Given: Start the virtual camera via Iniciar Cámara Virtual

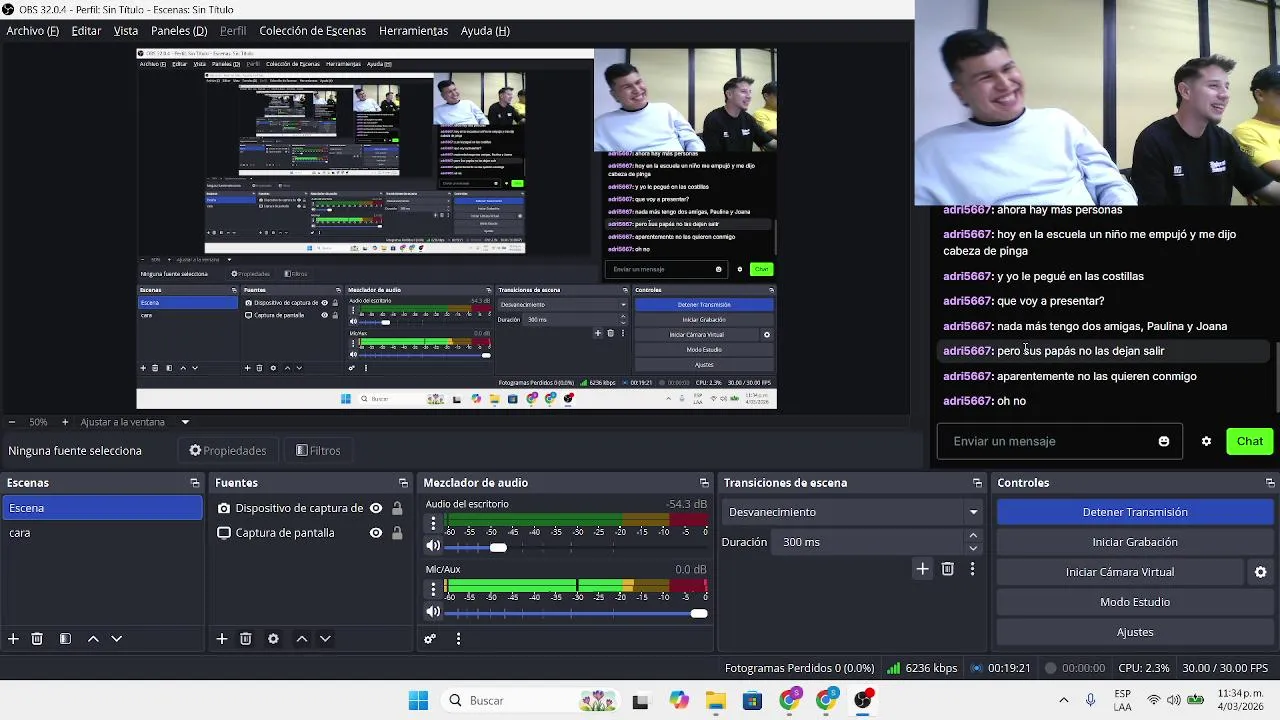Looking at the screenshot, I should [1120, 572].
